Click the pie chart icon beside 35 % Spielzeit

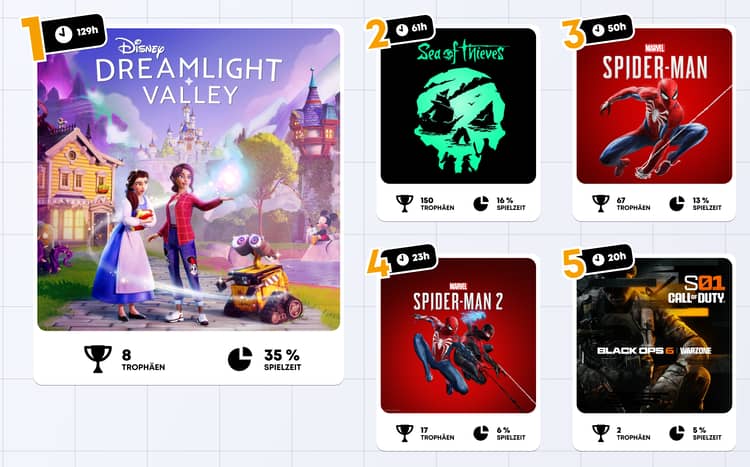(x=240, y=359)
